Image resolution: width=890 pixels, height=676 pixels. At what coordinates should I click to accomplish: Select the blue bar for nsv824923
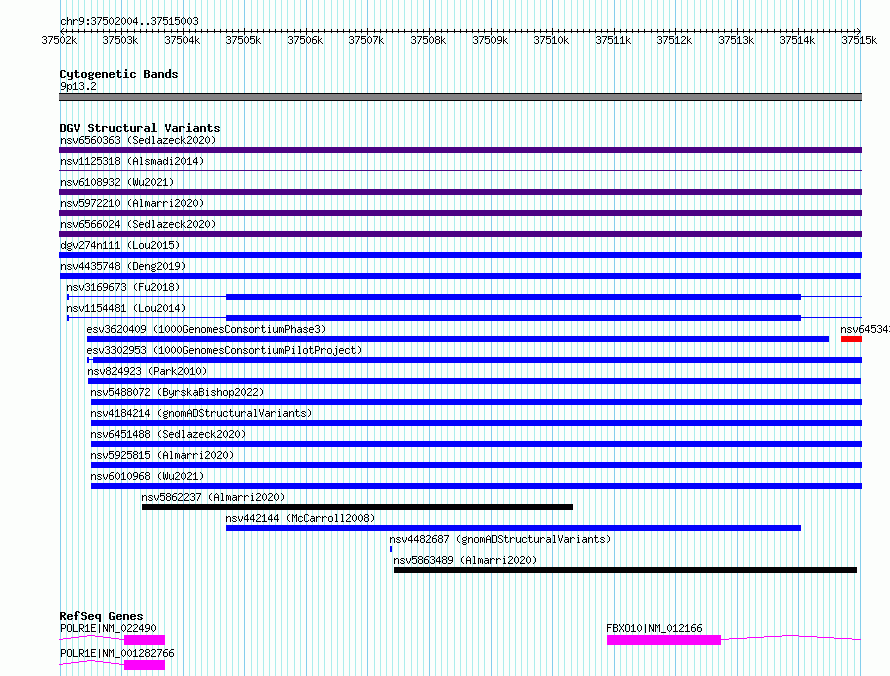click(474, 381)
